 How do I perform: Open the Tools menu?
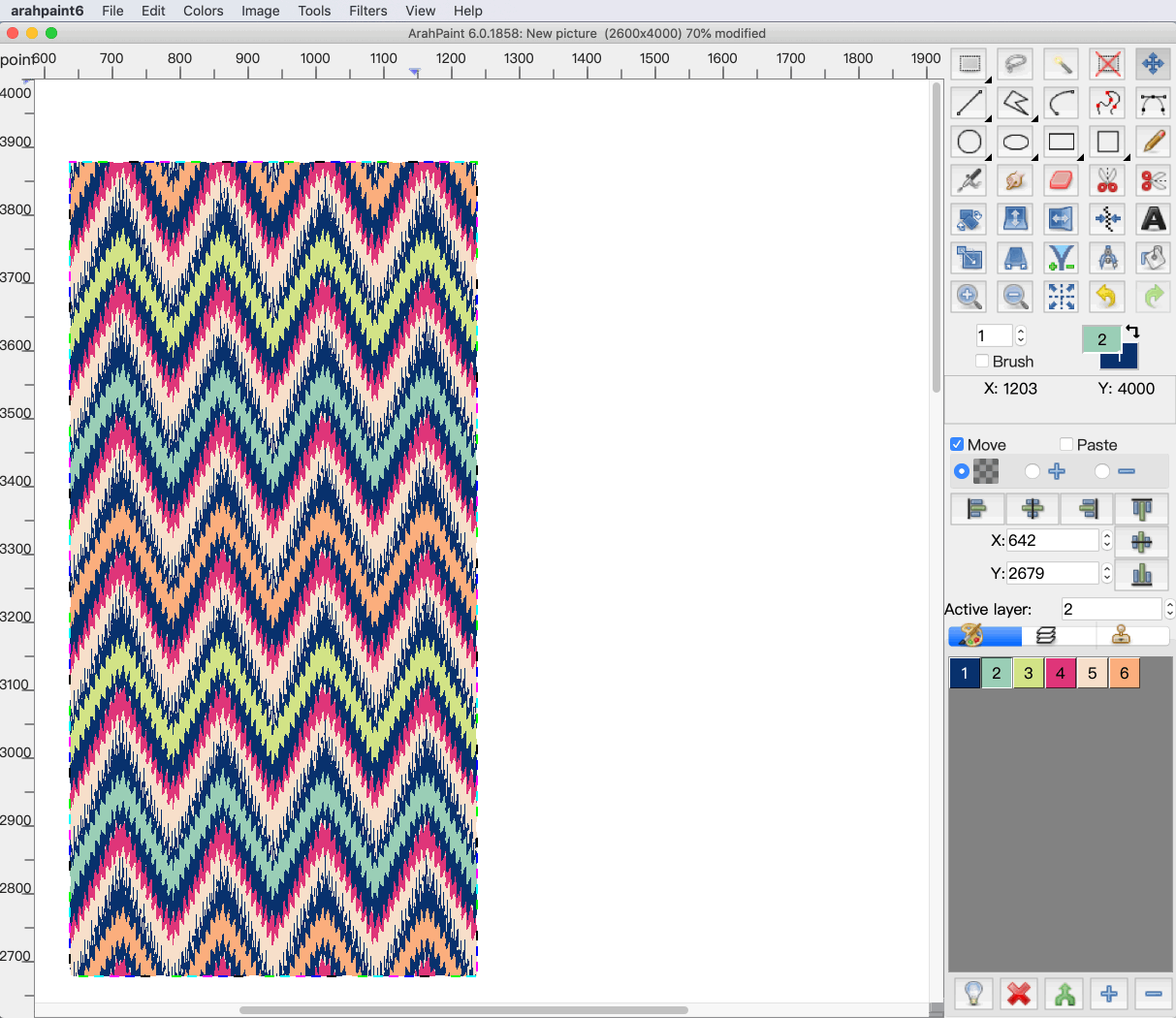[314, 11]
